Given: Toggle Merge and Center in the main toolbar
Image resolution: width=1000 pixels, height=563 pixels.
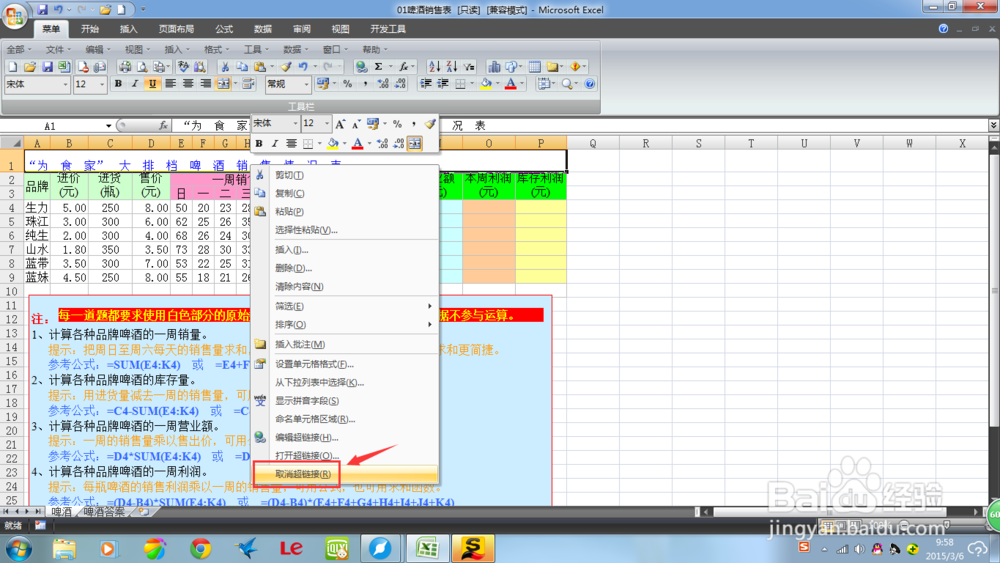Looking at the screenshot, I should pyautogui.click(x=223, y=84).
